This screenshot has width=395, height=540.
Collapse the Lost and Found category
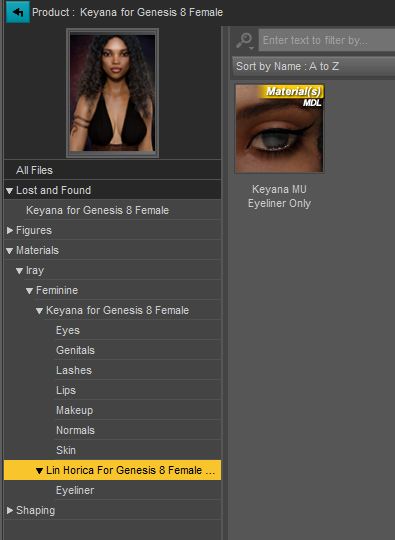coord(10,190)
